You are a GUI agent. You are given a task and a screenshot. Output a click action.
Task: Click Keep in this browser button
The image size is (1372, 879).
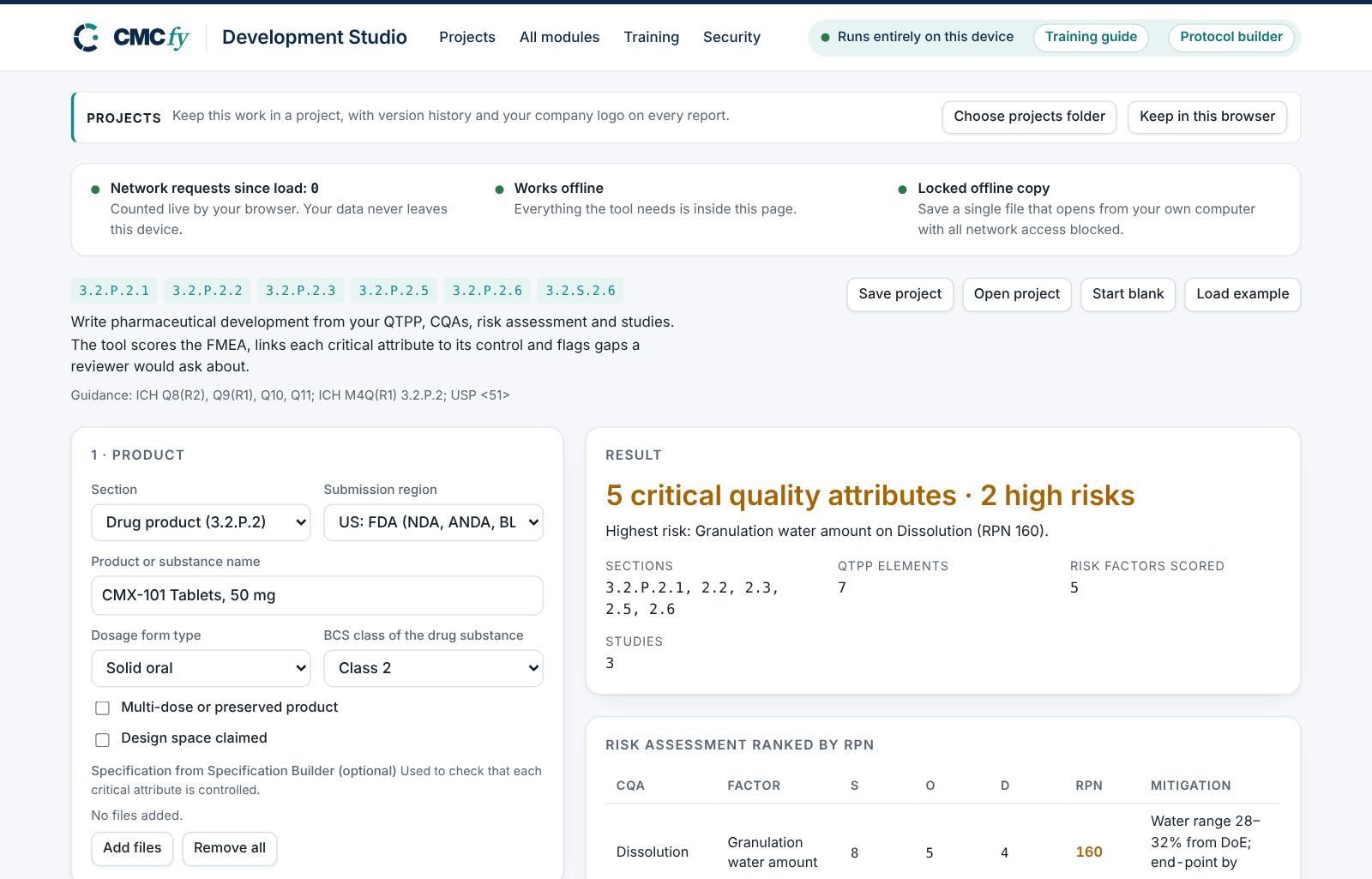1207,117
